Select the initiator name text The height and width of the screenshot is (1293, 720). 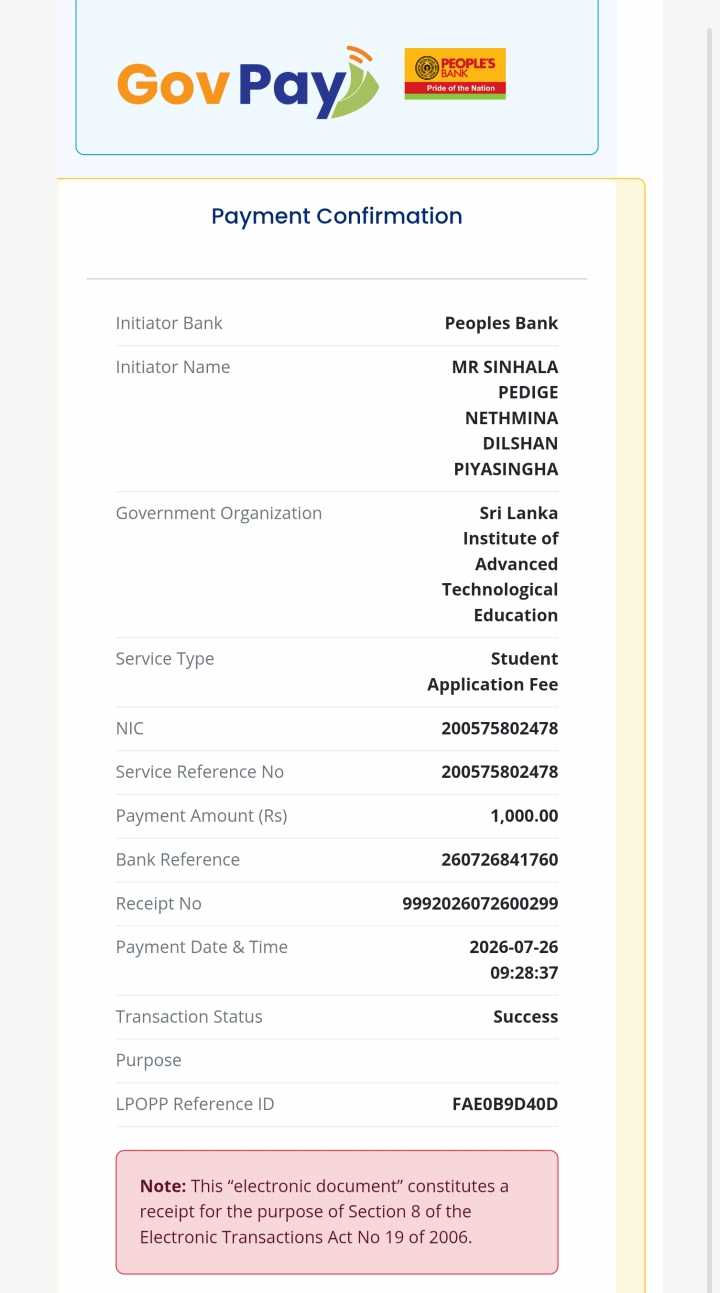pos(505,418)
